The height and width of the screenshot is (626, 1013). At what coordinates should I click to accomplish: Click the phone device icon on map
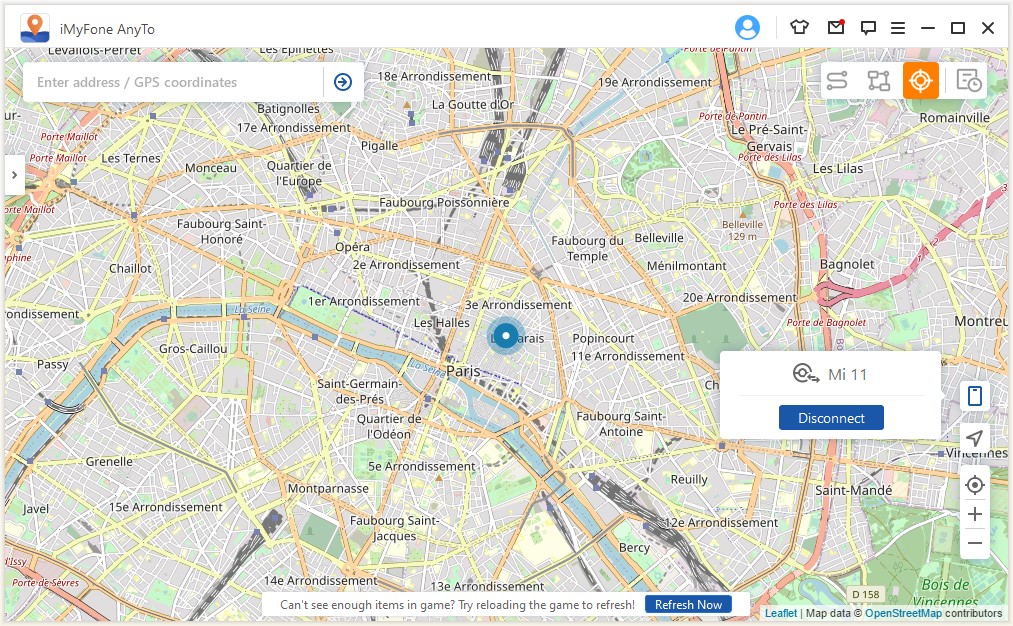coord(975,396)
